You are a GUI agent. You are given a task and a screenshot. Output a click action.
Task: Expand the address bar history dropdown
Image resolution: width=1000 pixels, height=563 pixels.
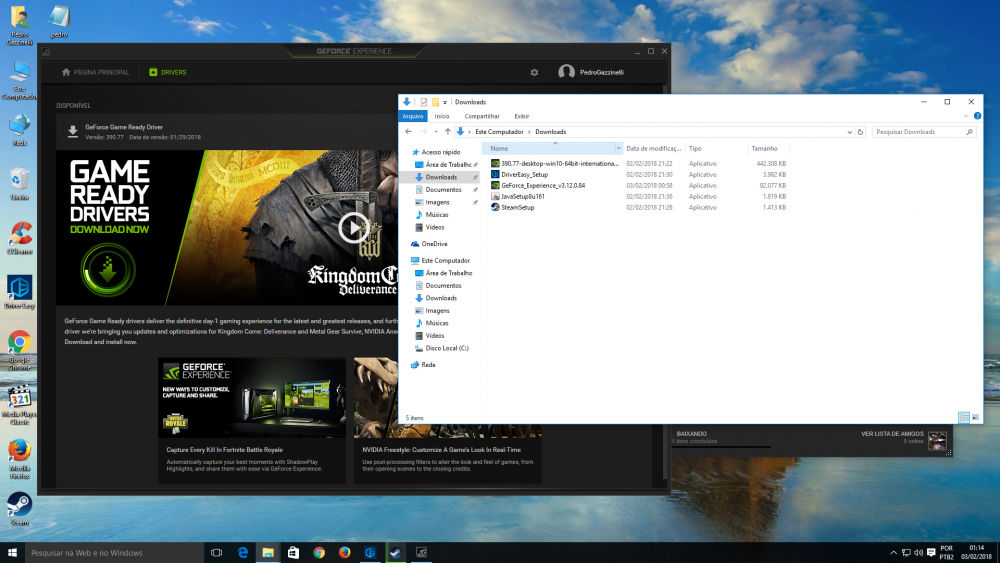click(x=849, y=132)
